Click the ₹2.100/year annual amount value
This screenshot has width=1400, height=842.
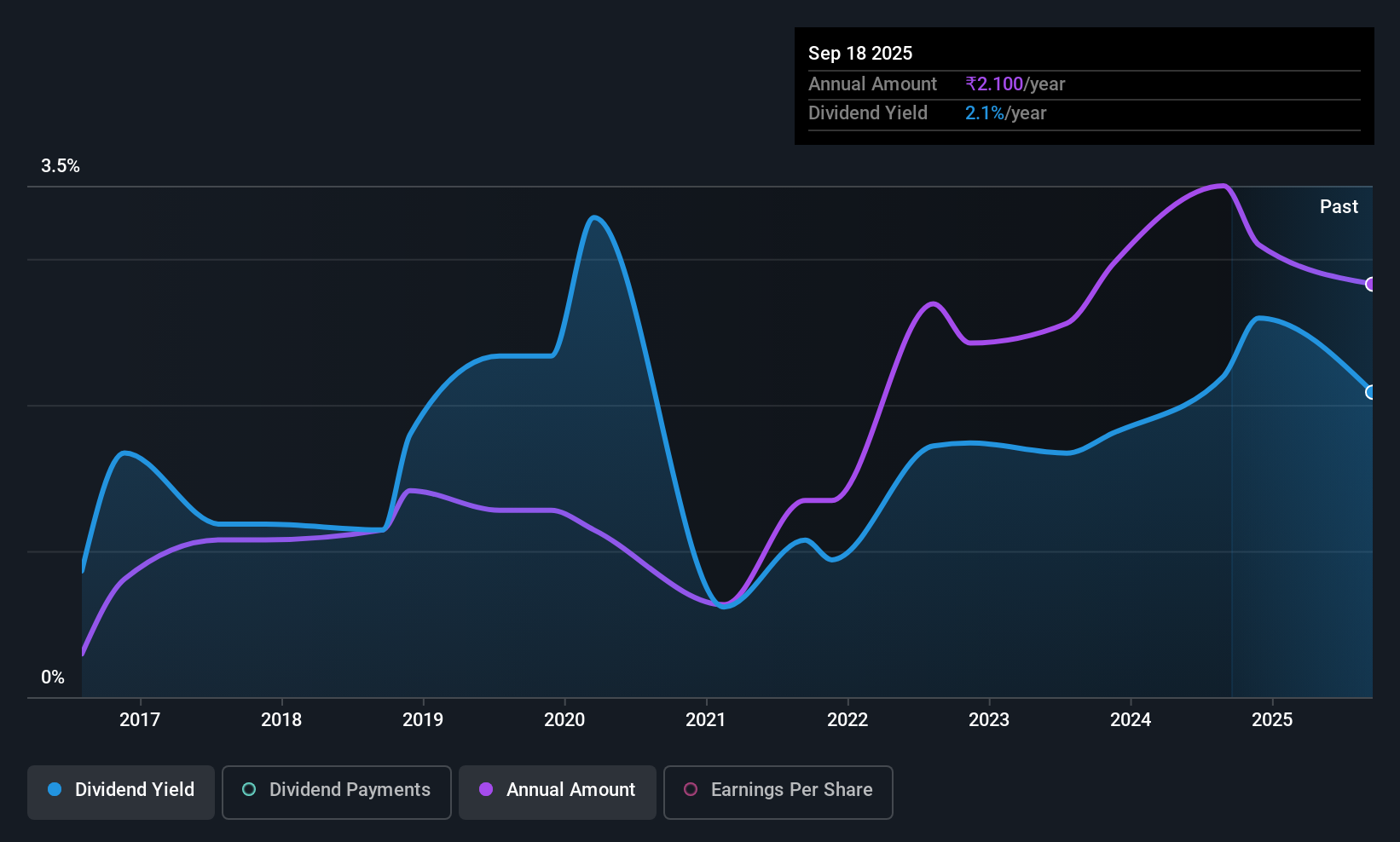(1015, 84)
